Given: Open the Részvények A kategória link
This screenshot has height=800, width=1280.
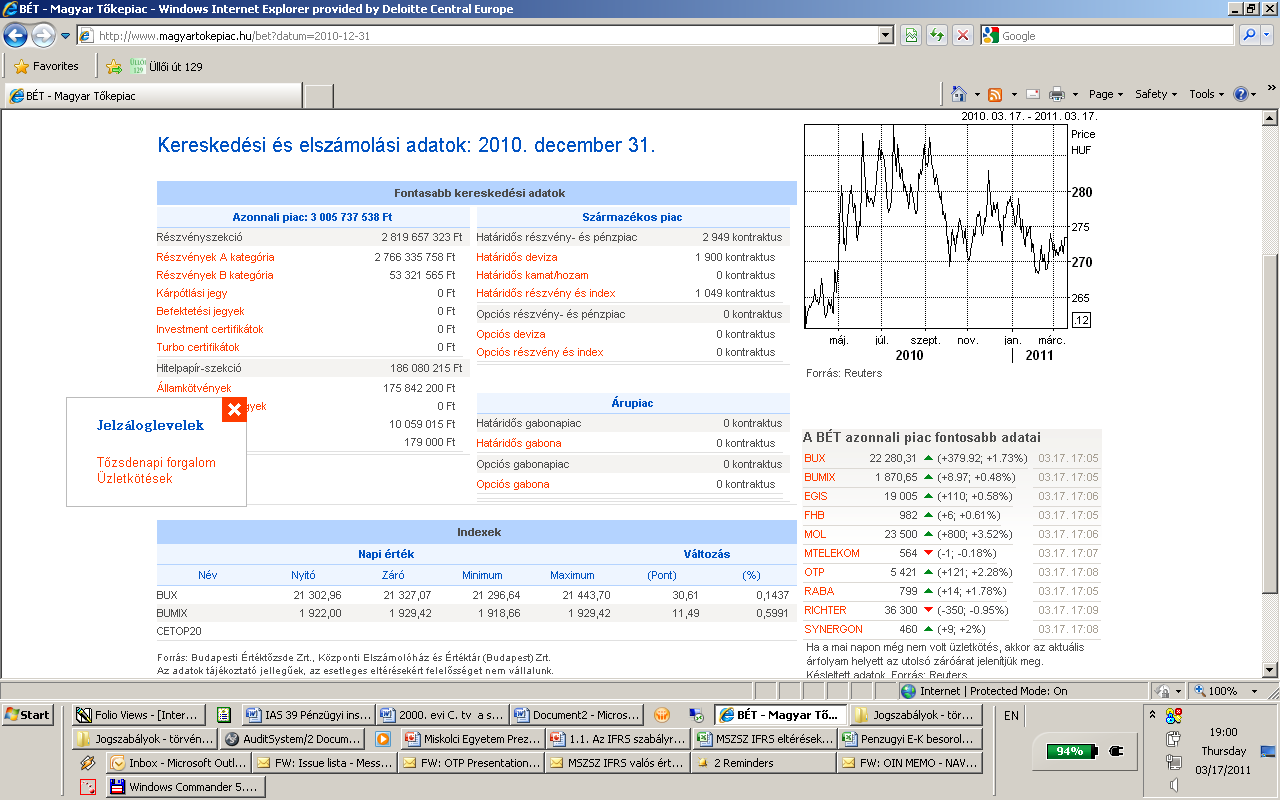Looking at the screenshot, I should click(x=215, y=257).
